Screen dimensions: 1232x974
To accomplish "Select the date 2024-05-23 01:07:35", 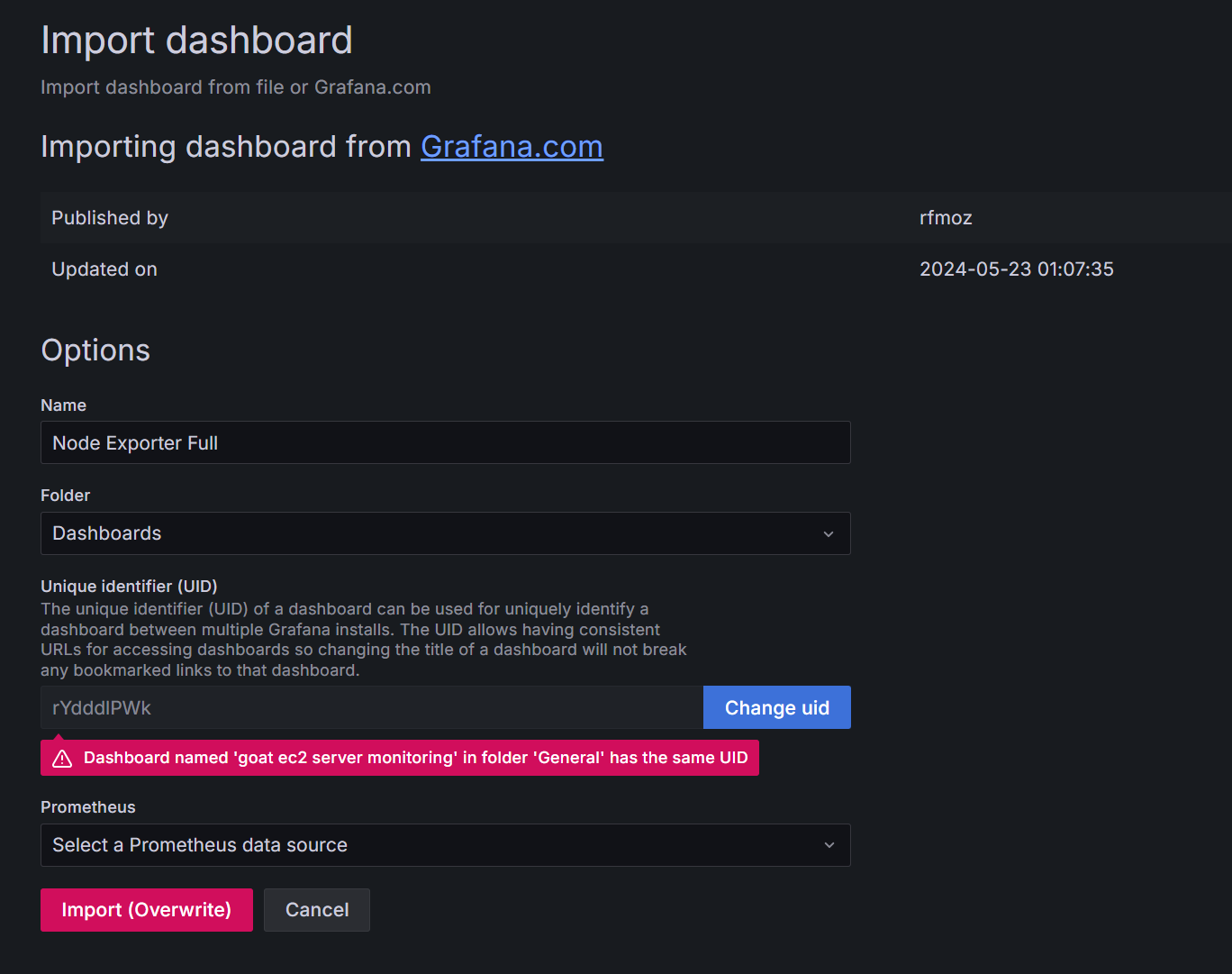I will click(x=1016, y=269).
